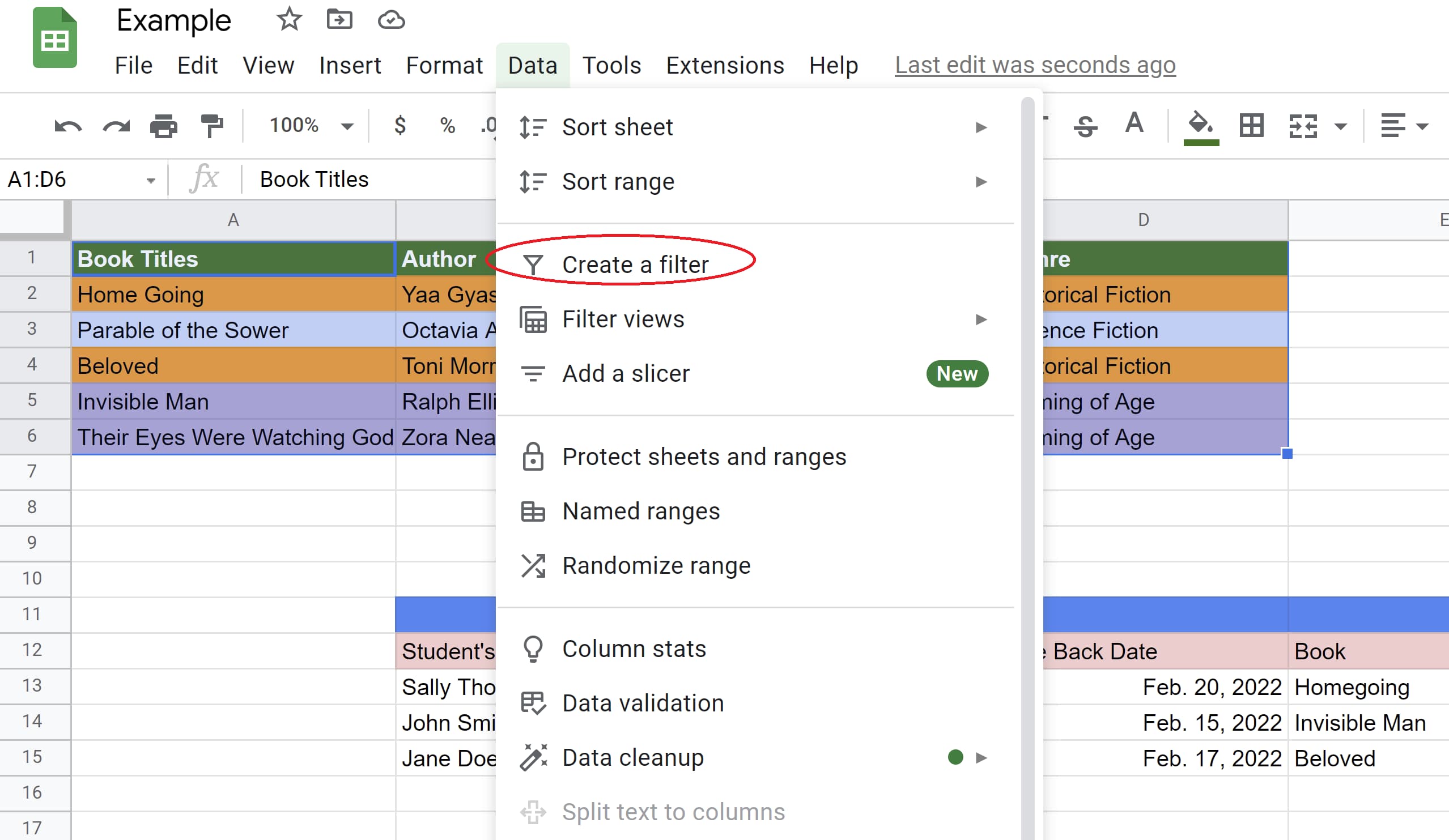Expand the 'Filter views' submenu arrow
The width and height of the screenshot is (1449, 840).
(981, 319)
